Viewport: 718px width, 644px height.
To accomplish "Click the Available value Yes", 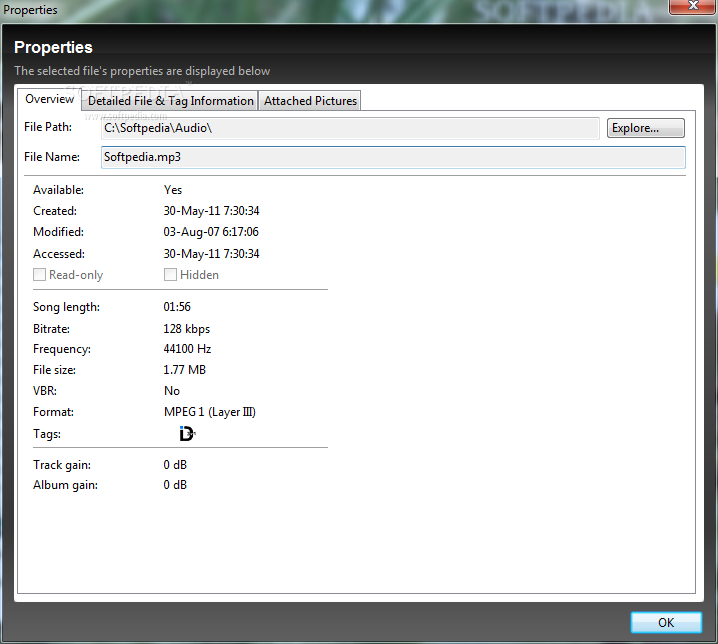I will click(x=173, y=190).
